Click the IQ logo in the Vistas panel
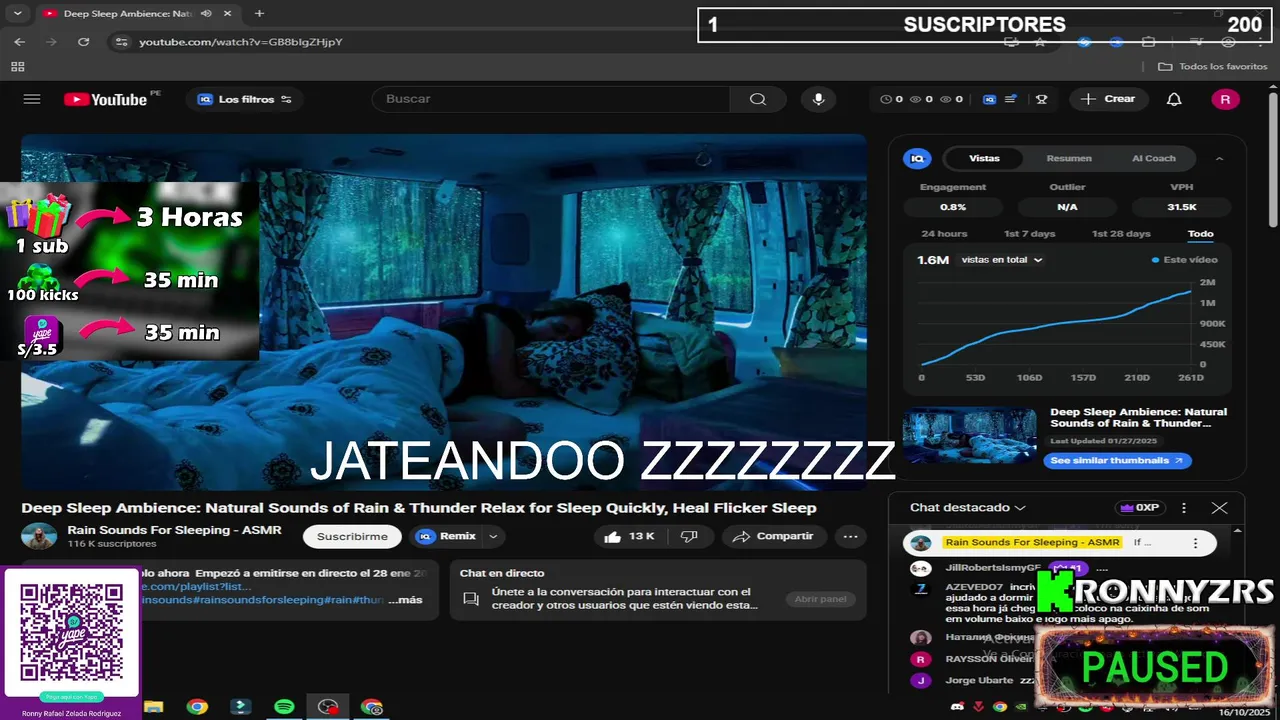The image size is (1280, 720). pos(918,158)
